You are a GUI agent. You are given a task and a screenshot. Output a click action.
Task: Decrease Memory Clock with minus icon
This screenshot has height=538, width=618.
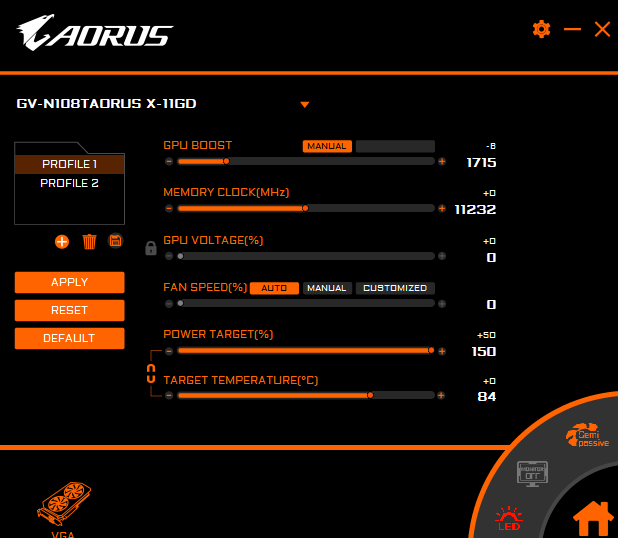click(169, 208)
